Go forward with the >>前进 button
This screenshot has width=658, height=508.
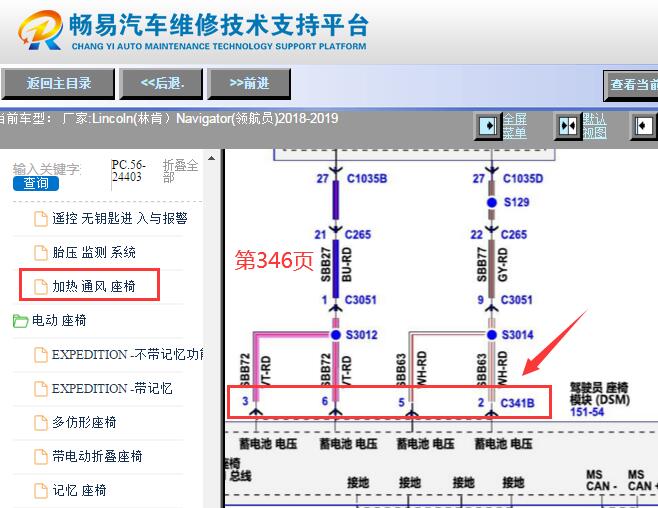(249, 83)
